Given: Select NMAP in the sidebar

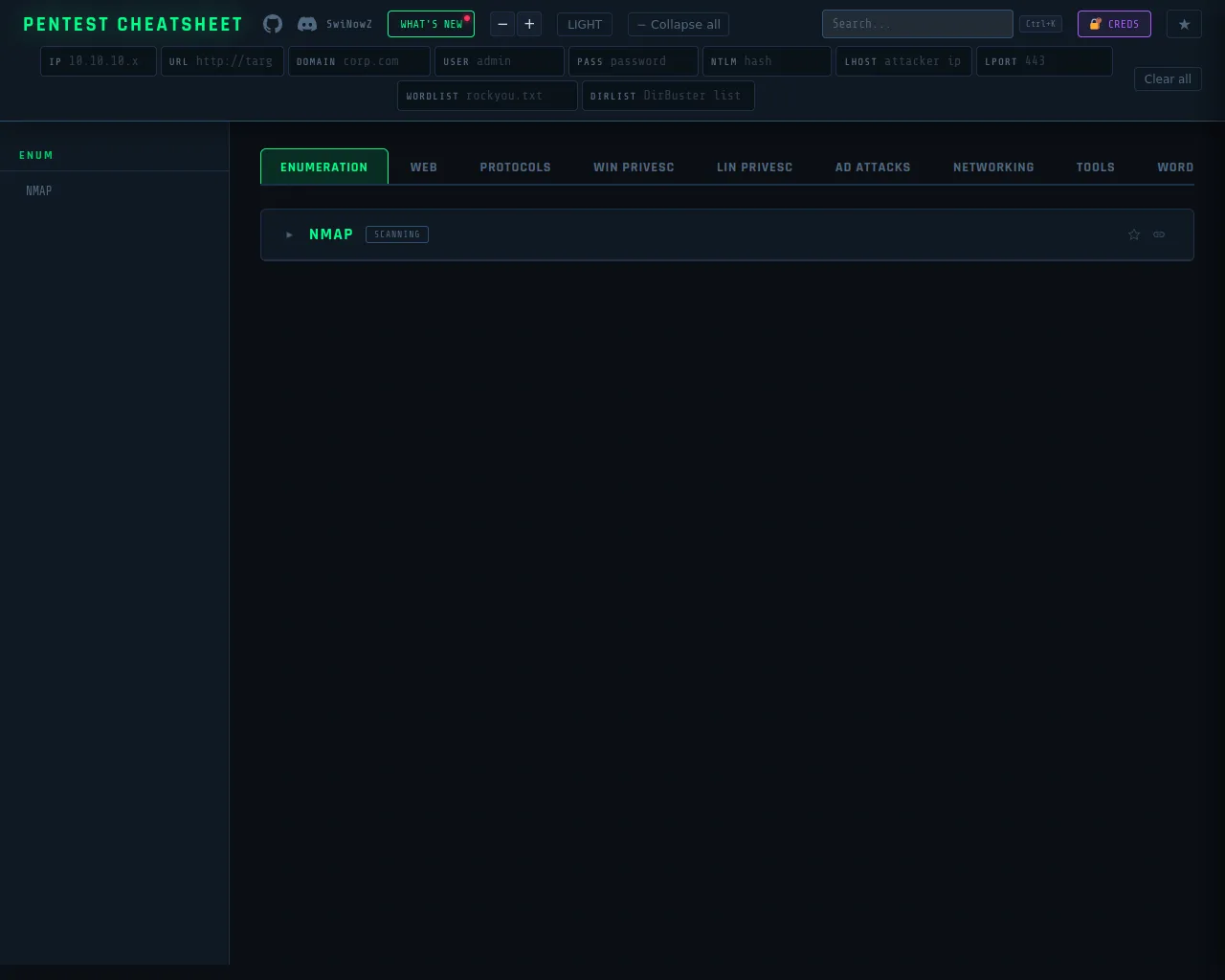Looking at the screenshot, I should [39, 190].
